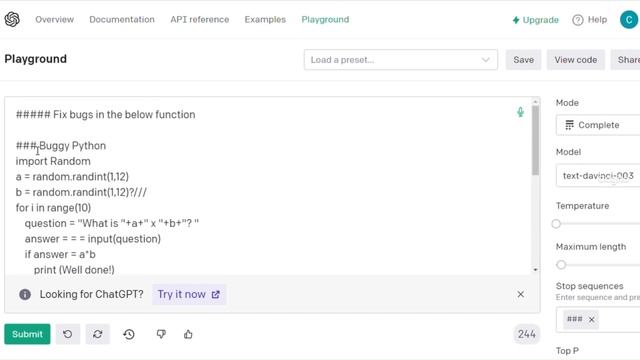Open the Overview page

54,20
